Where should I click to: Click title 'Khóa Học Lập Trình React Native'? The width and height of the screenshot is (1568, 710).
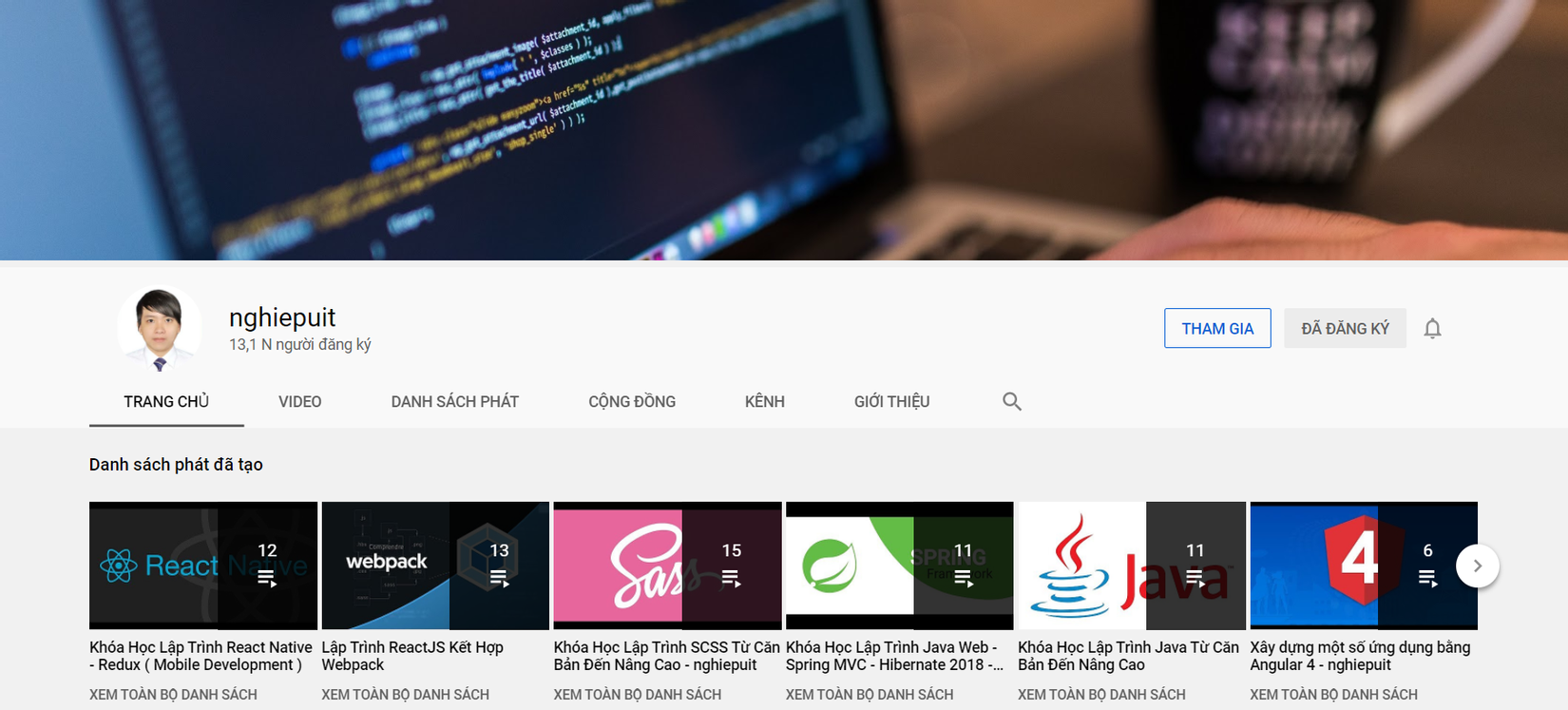coord(201,656)
